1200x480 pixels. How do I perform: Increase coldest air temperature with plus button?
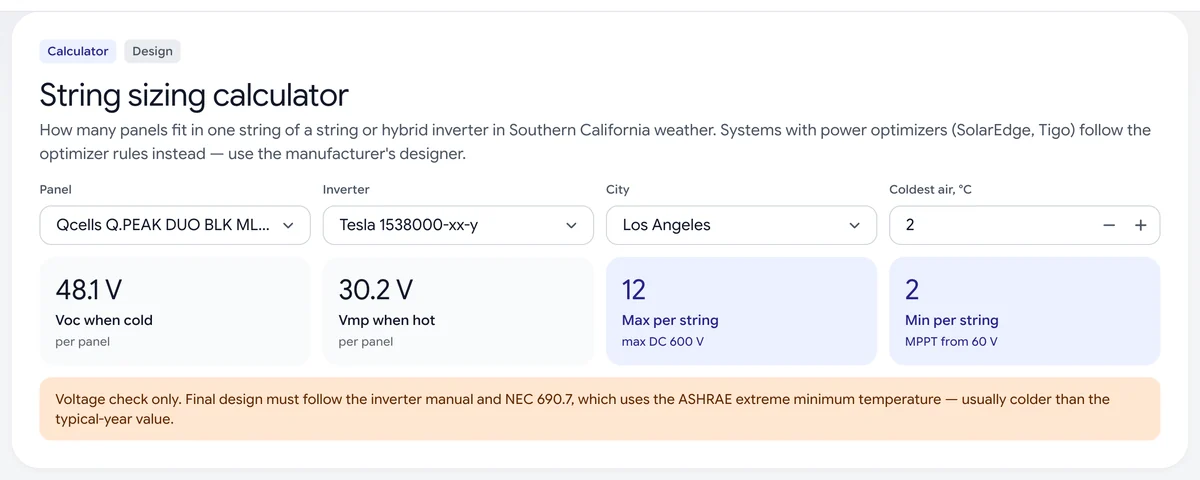1140,225
